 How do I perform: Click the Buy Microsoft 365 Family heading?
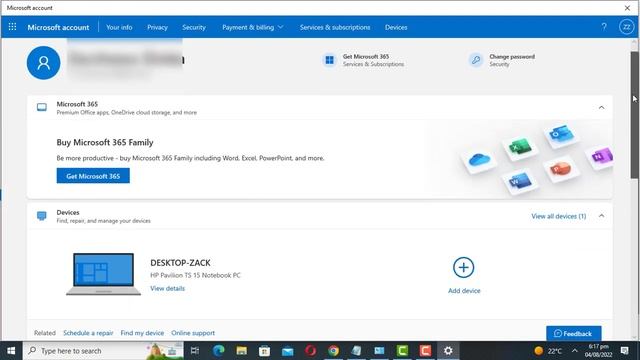tap(105, 142)
